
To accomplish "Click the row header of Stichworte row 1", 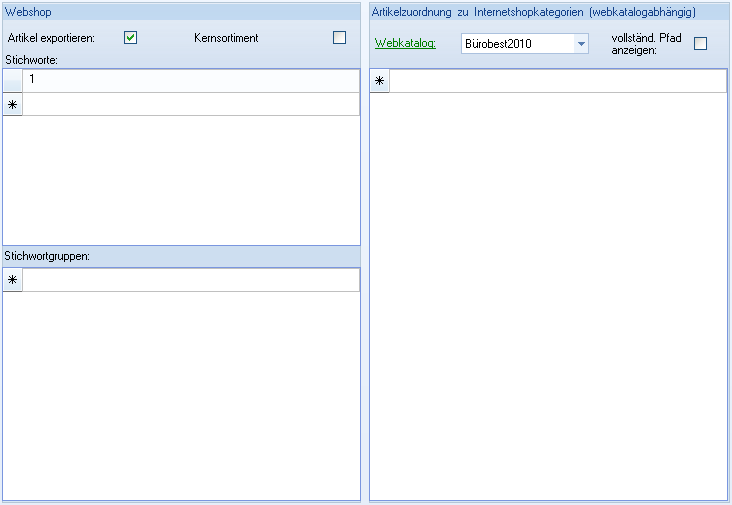I will click(13, 80).
